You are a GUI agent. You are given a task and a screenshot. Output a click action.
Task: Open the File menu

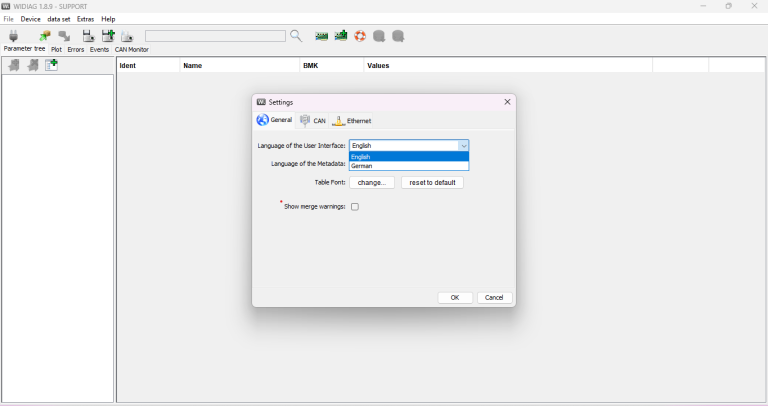(9, 19)
